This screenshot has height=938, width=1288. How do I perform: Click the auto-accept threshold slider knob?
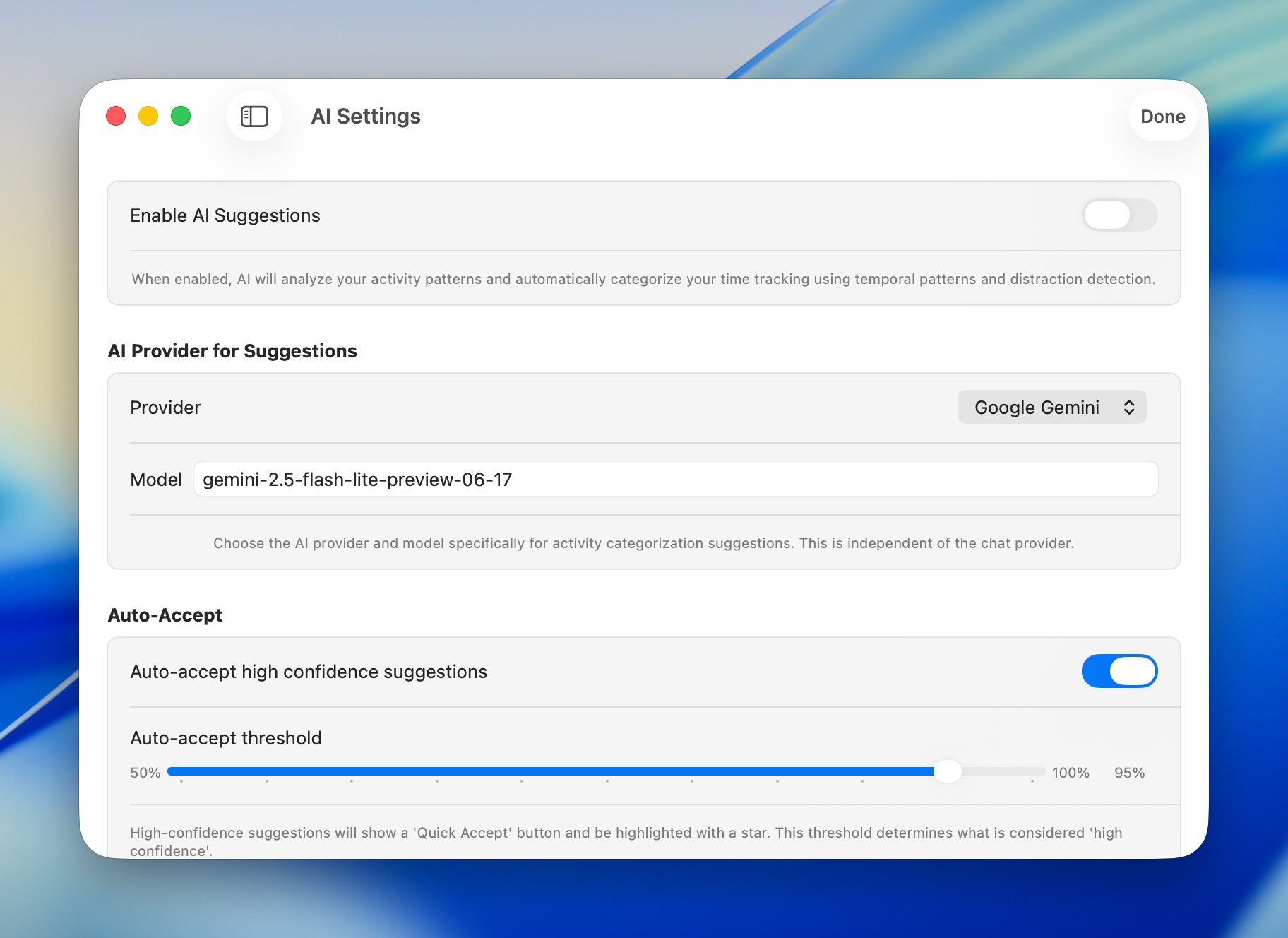(x=947, y=771)
